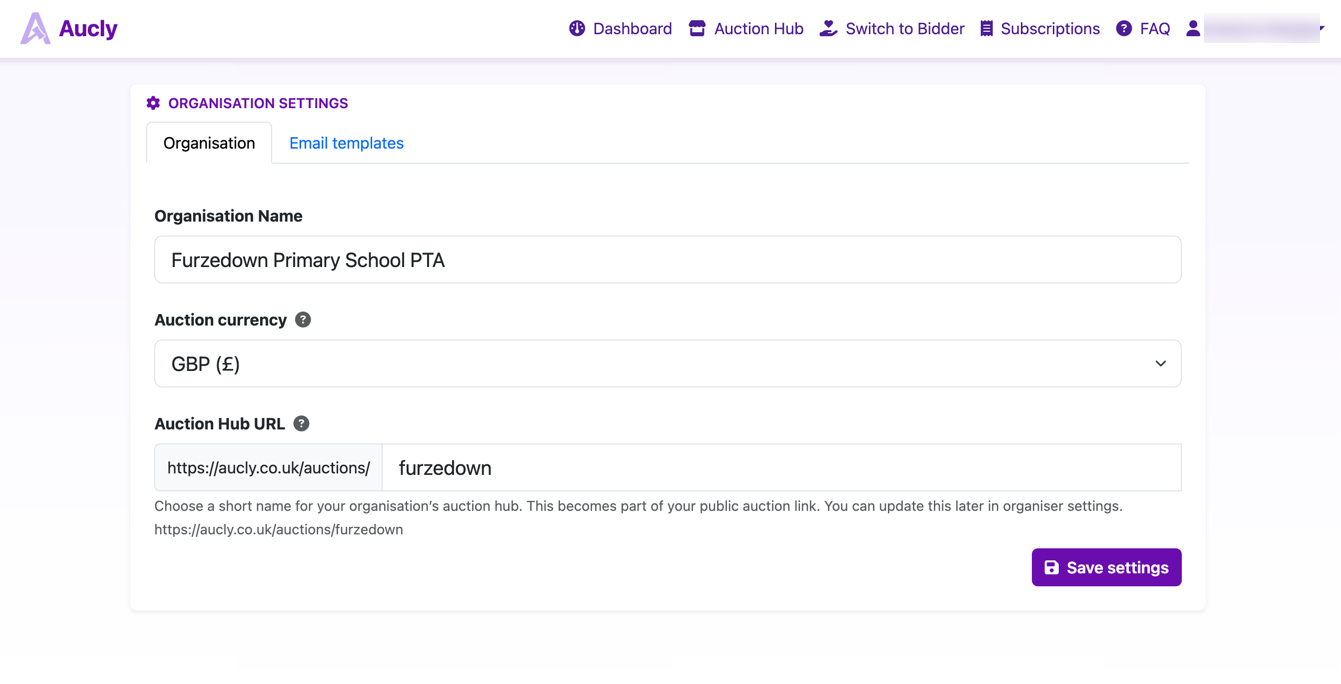Image resolution: width=1341 pixels, height=684 pixels.
Task: Click the Aucly brand name text
Action: click(x=88, y=29)
